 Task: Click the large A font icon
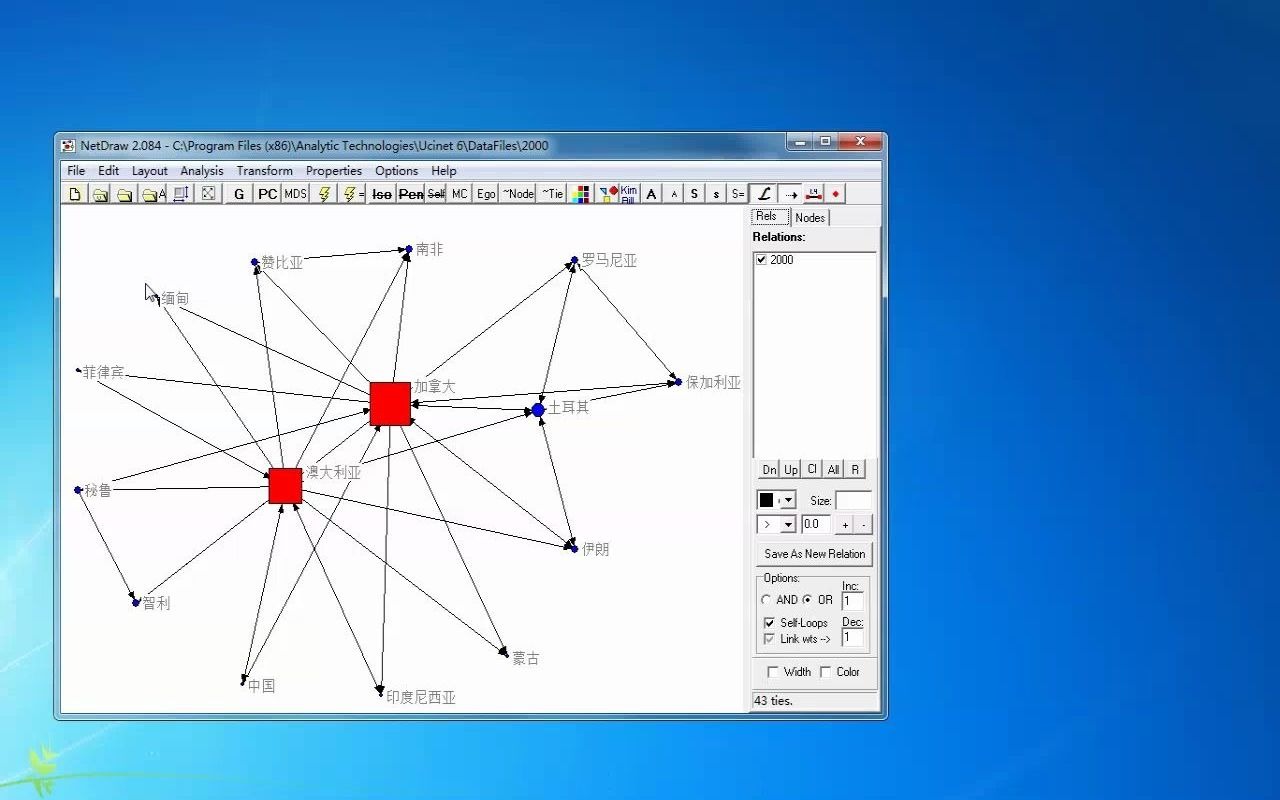[652, 194]
